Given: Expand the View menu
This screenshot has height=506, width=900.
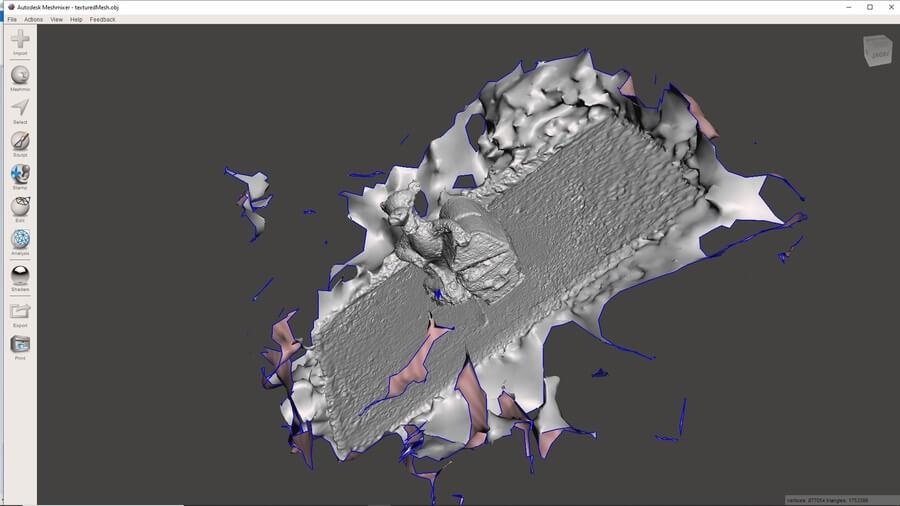Looking at the screenshot, I should tap(57, 19).
